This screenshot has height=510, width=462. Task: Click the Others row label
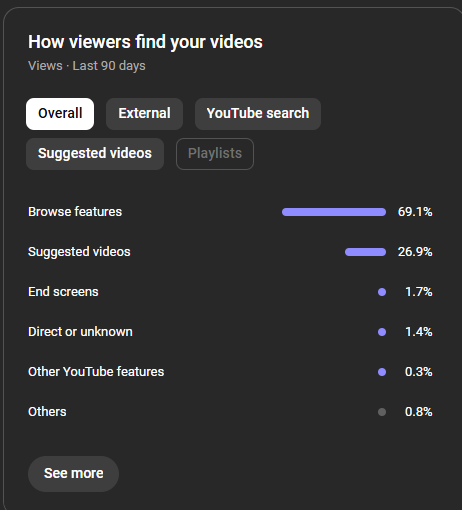coord(47,412)
